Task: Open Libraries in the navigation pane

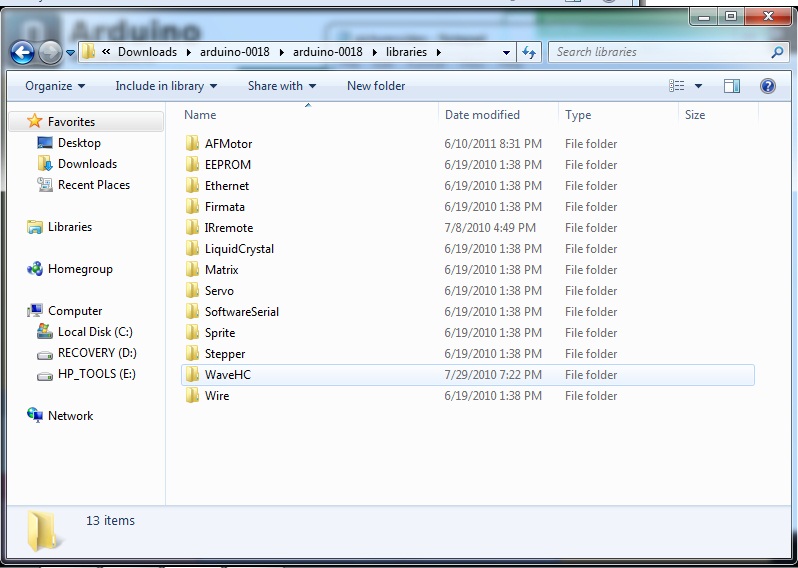Action: tap(70, 227)
